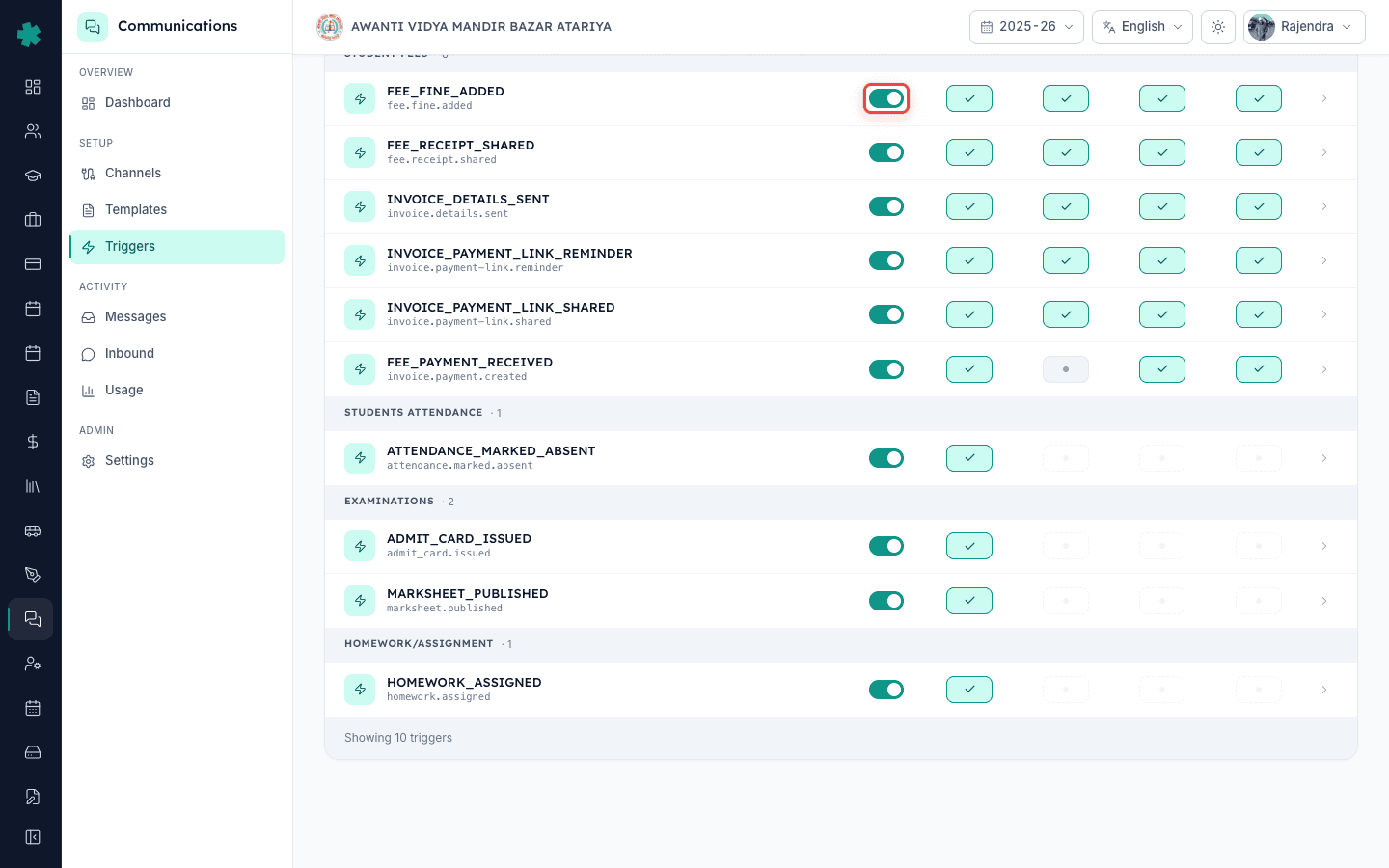Click the FEE_RECEIPT_SHARED trigger name

tap(460, 146)
